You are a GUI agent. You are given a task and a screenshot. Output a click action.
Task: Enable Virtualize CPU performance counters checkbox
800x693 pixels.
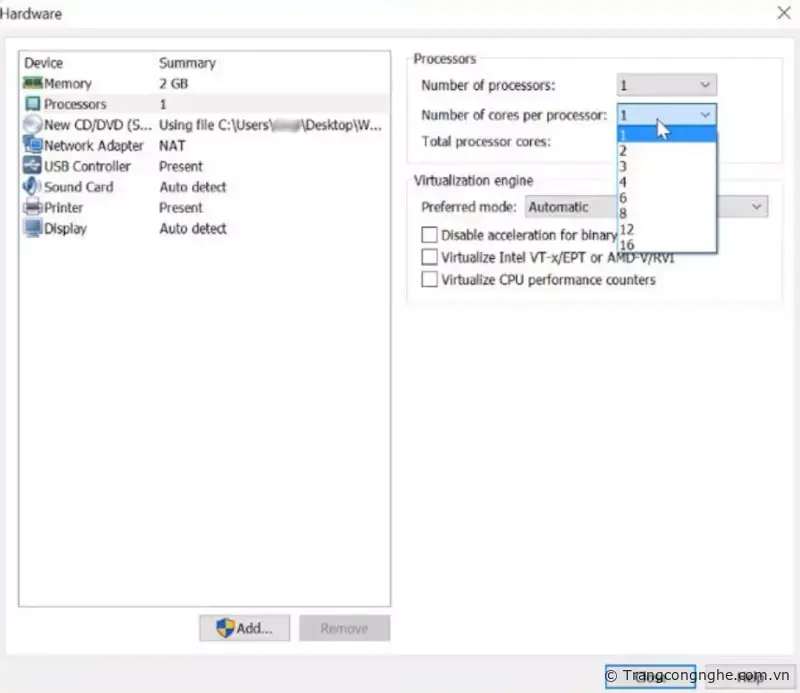(430, 280)
